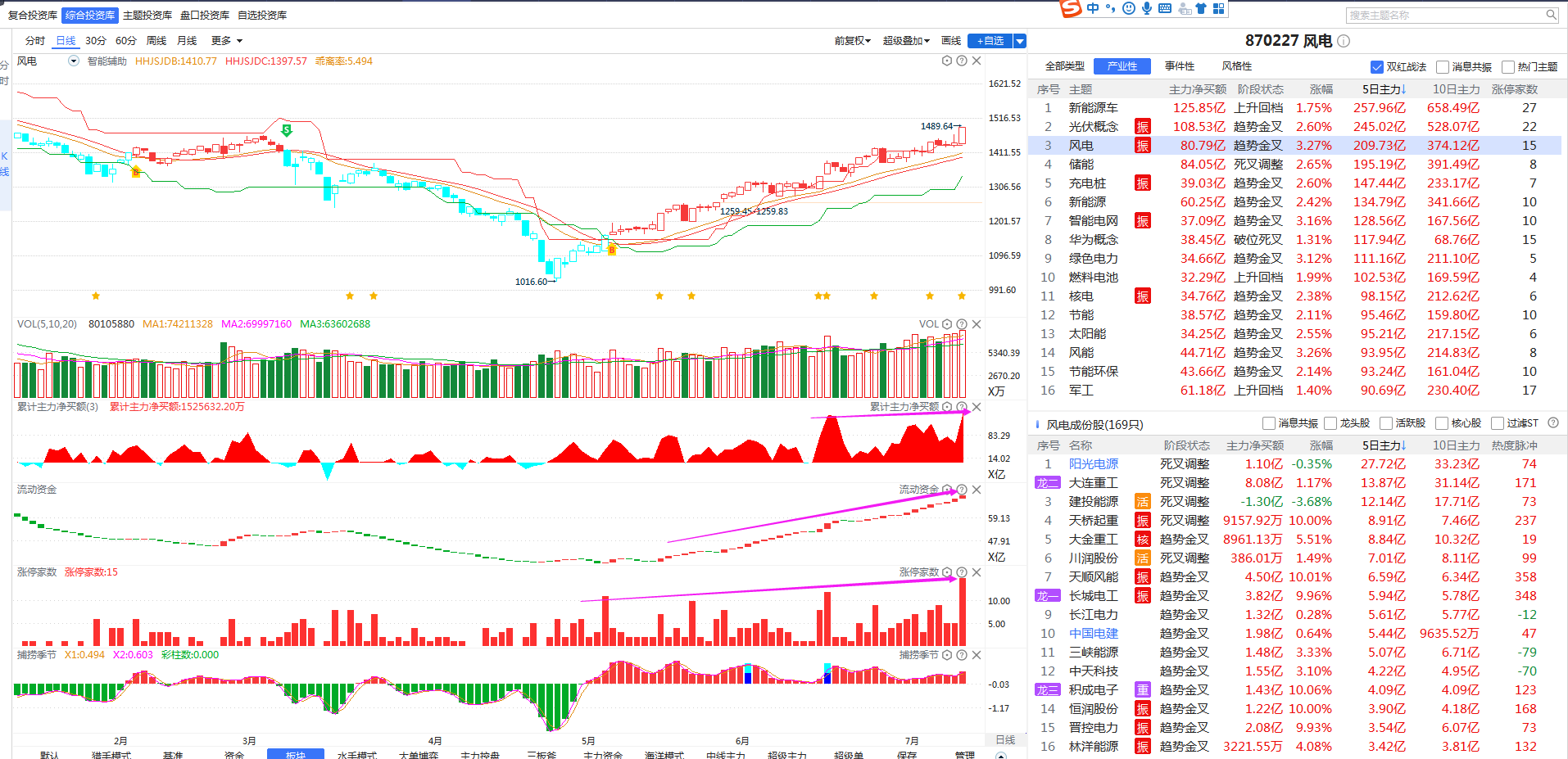Open the 更多 period dropdown

click(x=227, y=41)
